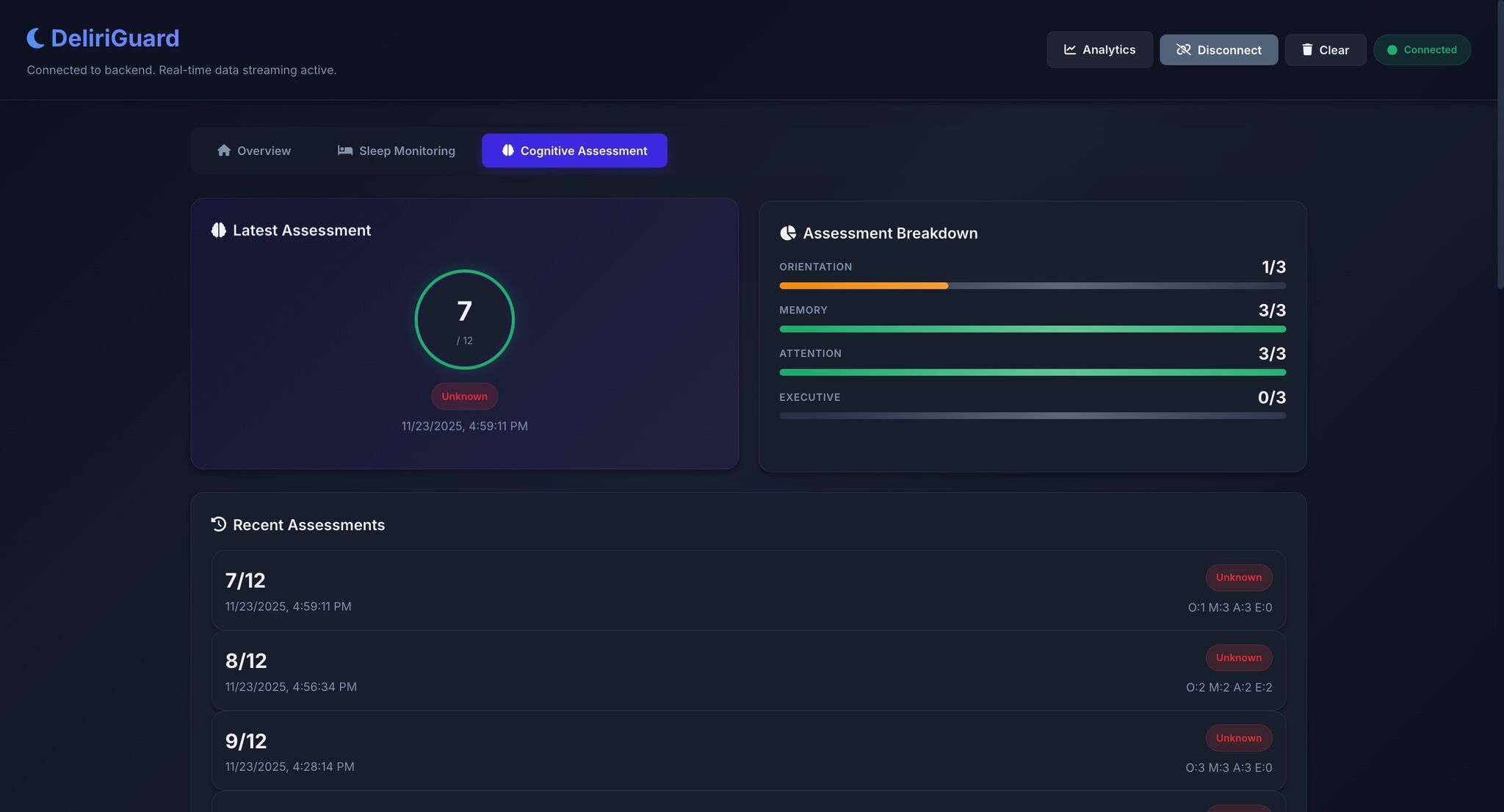Click the bed icon beside Sleep Monitoring
Screen dimensions: 1504x812
(344, 150)
